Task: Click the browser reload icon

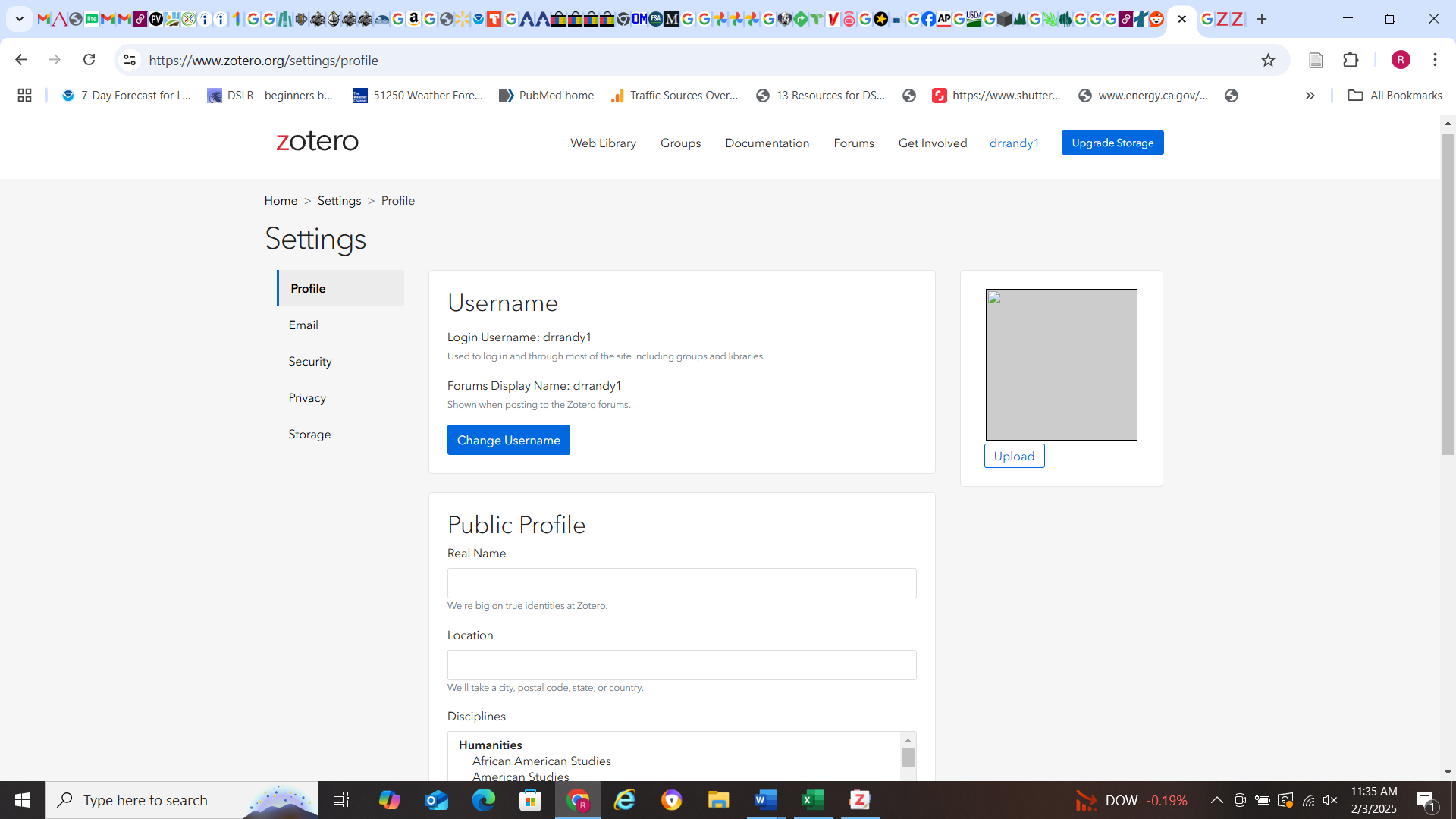Action: [x=89, y=60]
